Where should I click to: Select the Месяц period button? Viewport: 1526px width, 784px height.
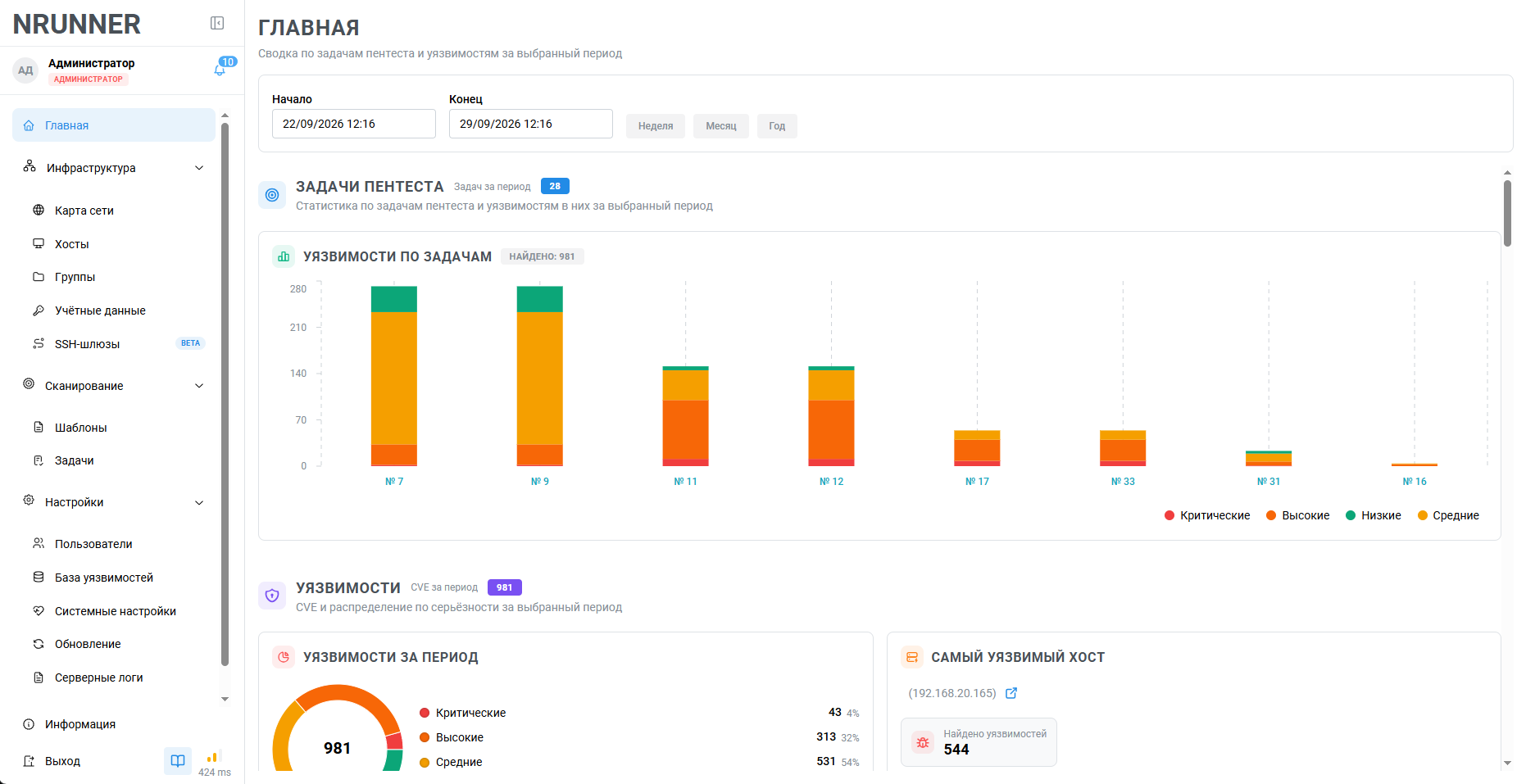tap(721, 126)
